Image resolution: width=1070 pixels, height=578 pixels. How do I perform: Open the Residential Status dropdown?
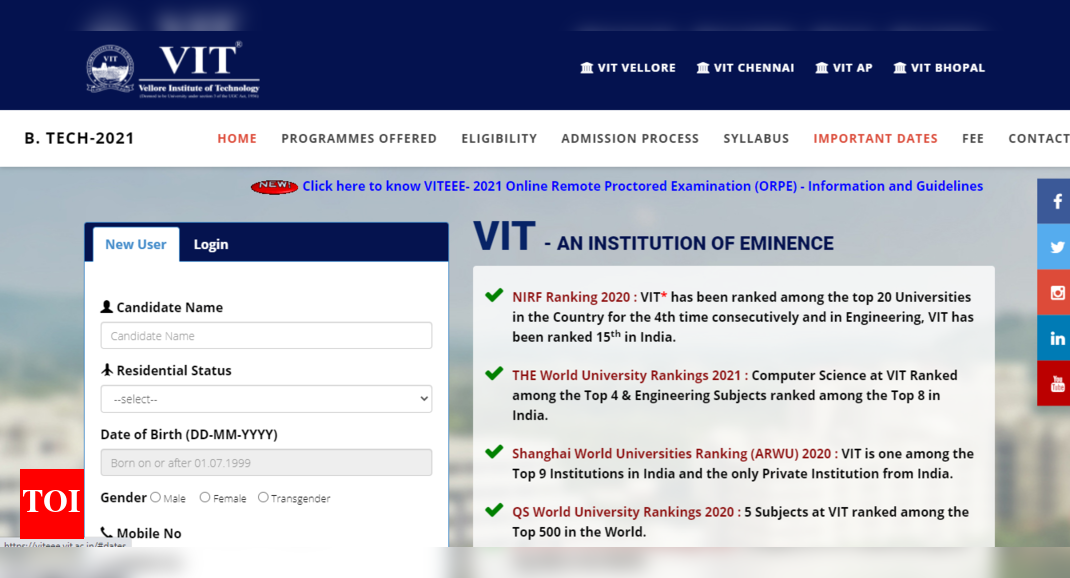tap(265, 398)
